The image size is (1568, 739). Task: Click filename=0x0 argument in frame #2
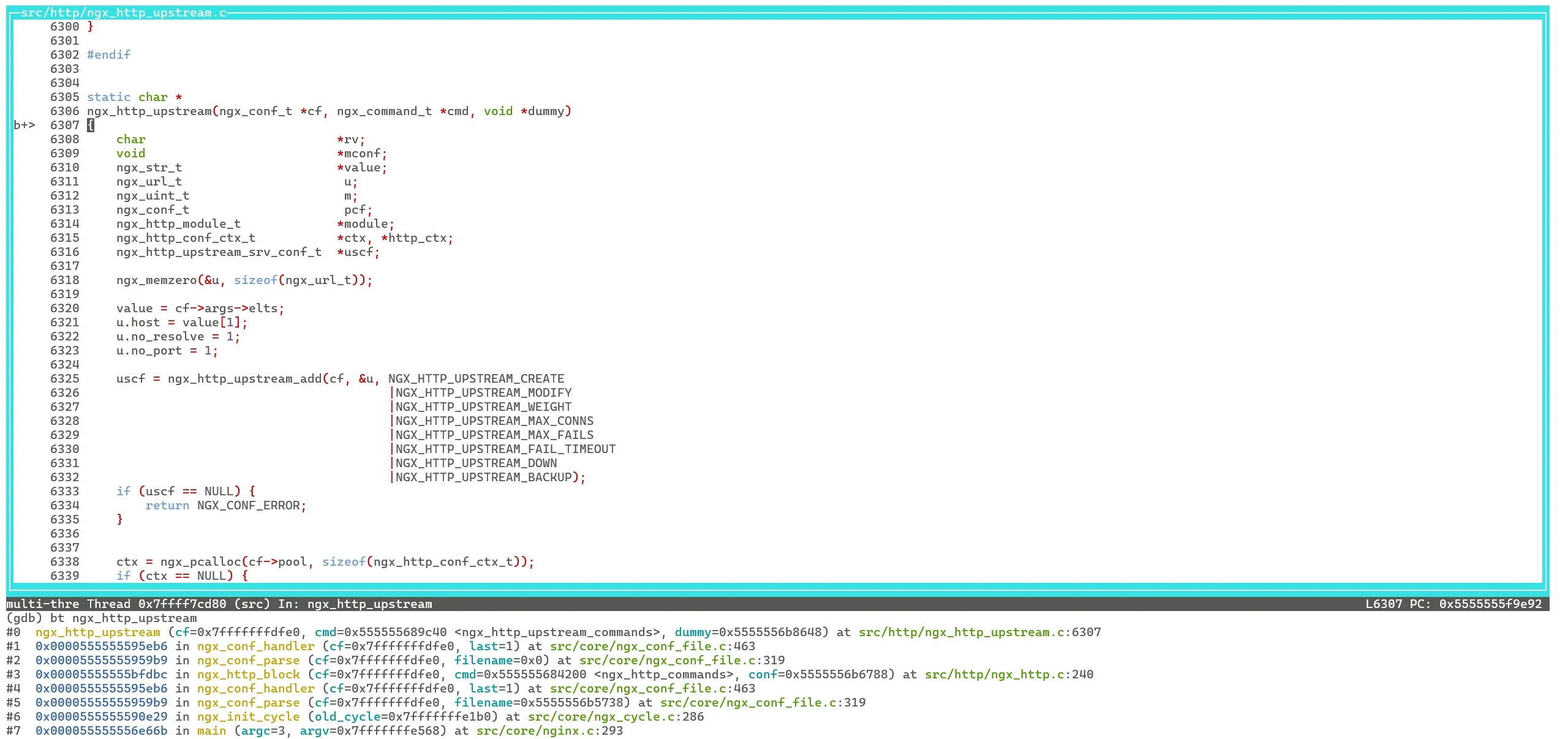(500, 660)
